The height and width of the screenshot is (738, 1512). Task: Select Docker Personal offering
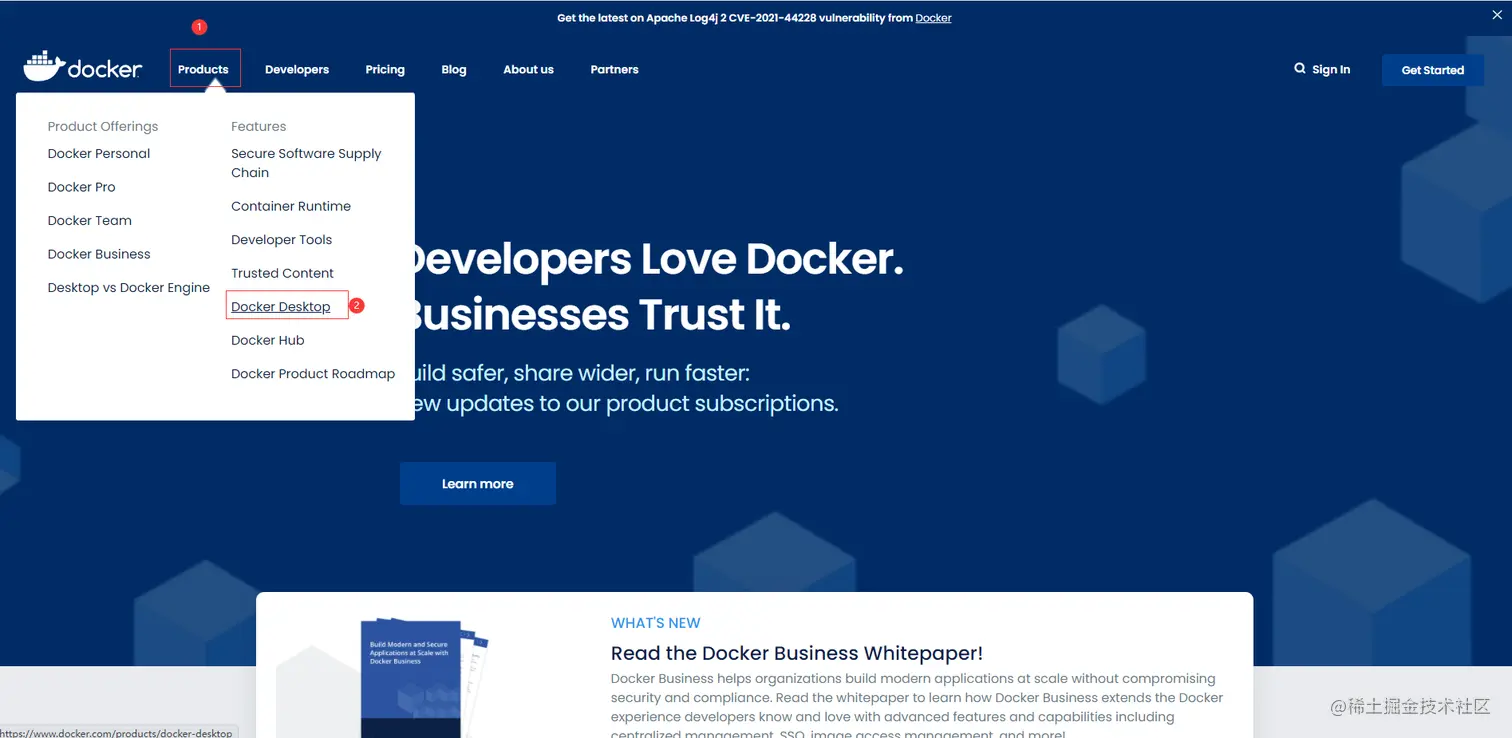tap(99, 153)
